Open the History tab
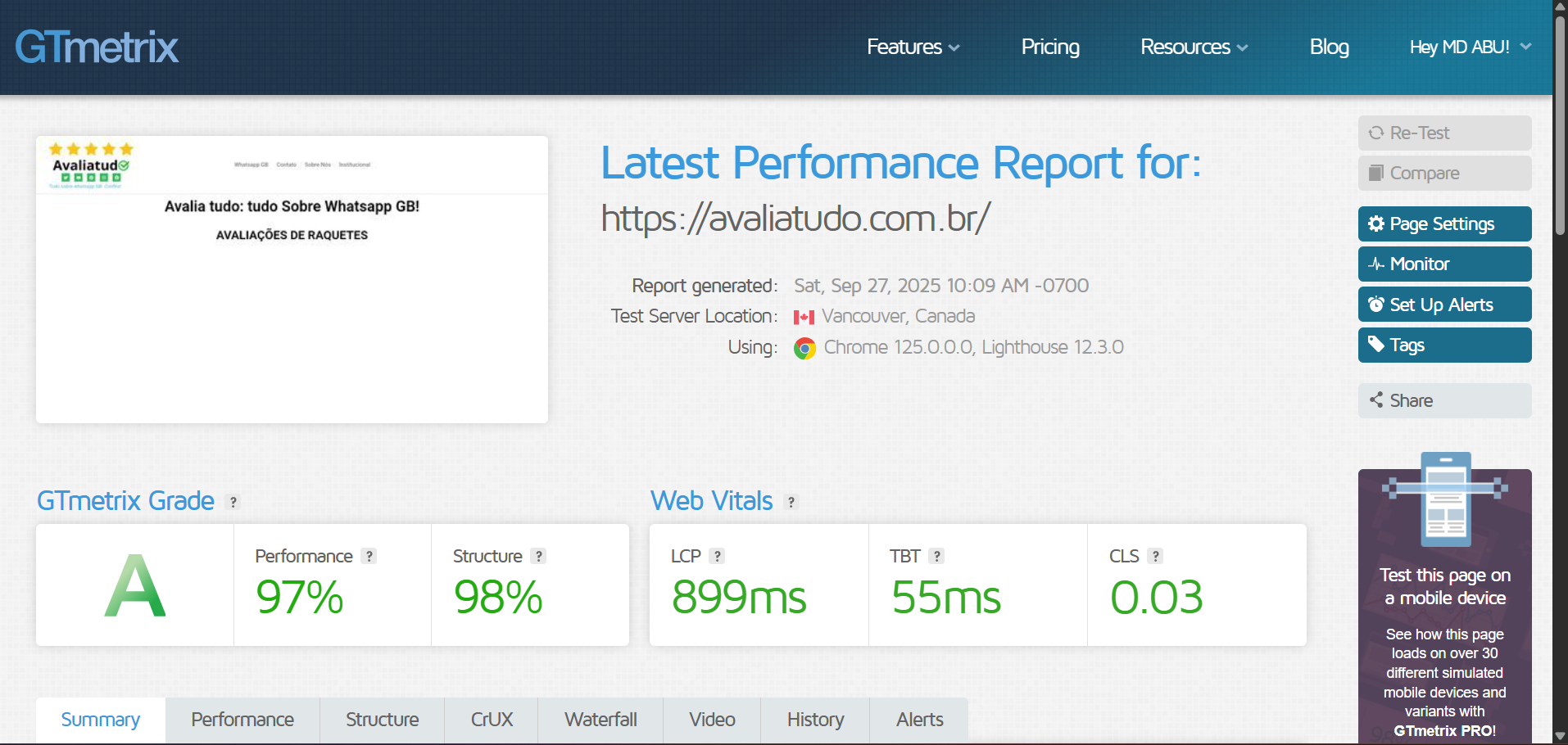The height and width of the screenshot is (745, 1568). click(x=815, y=720)
